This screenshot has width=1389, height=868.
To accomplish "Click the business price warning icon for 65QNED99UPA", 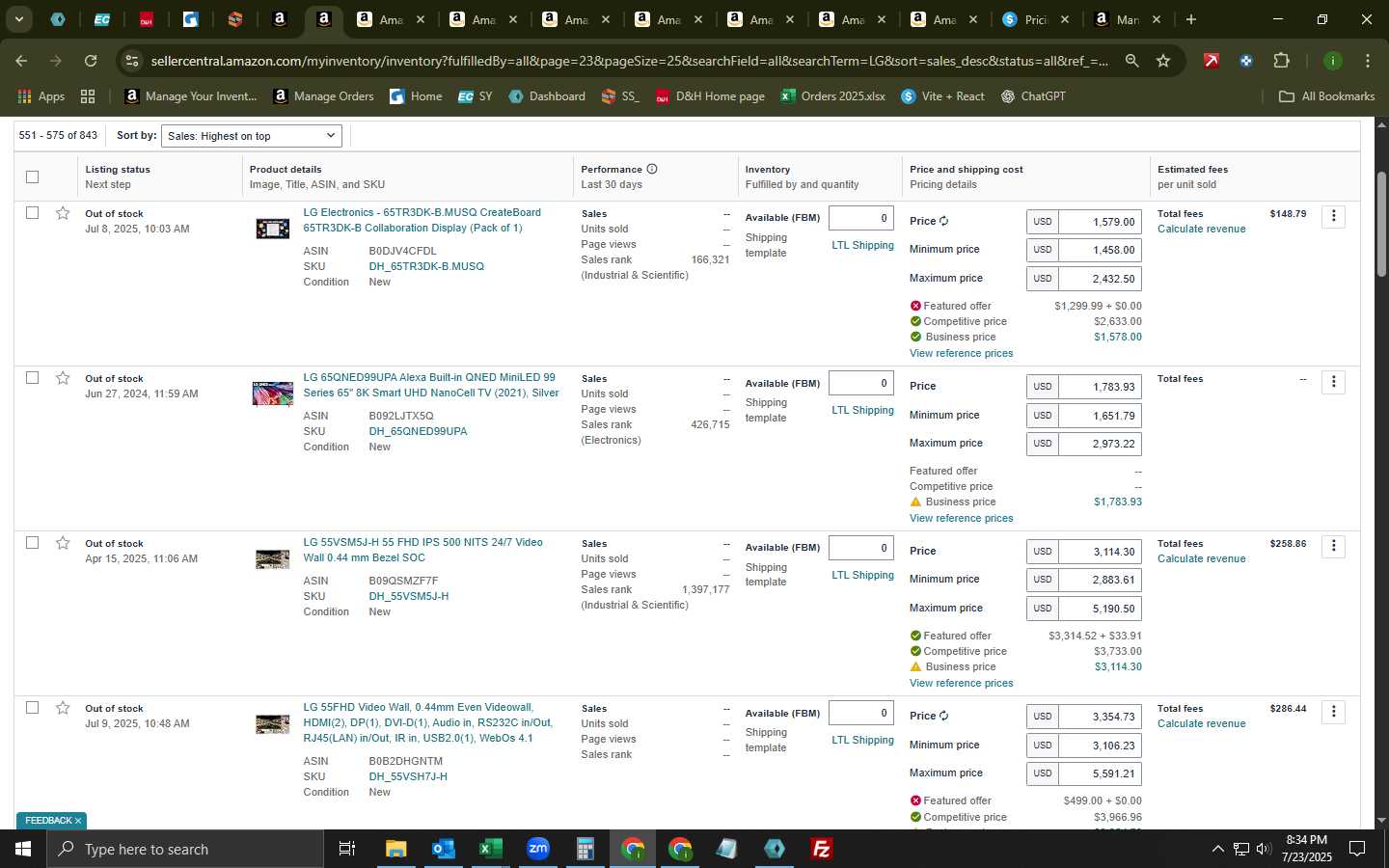I will pos(915,502).
